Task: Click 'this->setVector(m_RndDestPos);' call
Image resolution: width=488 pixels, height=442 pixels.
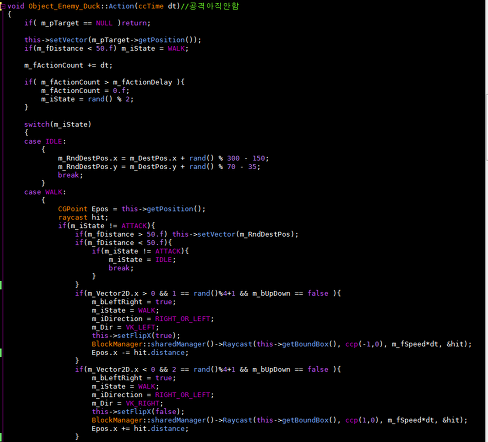Action: tap(235, 234)
